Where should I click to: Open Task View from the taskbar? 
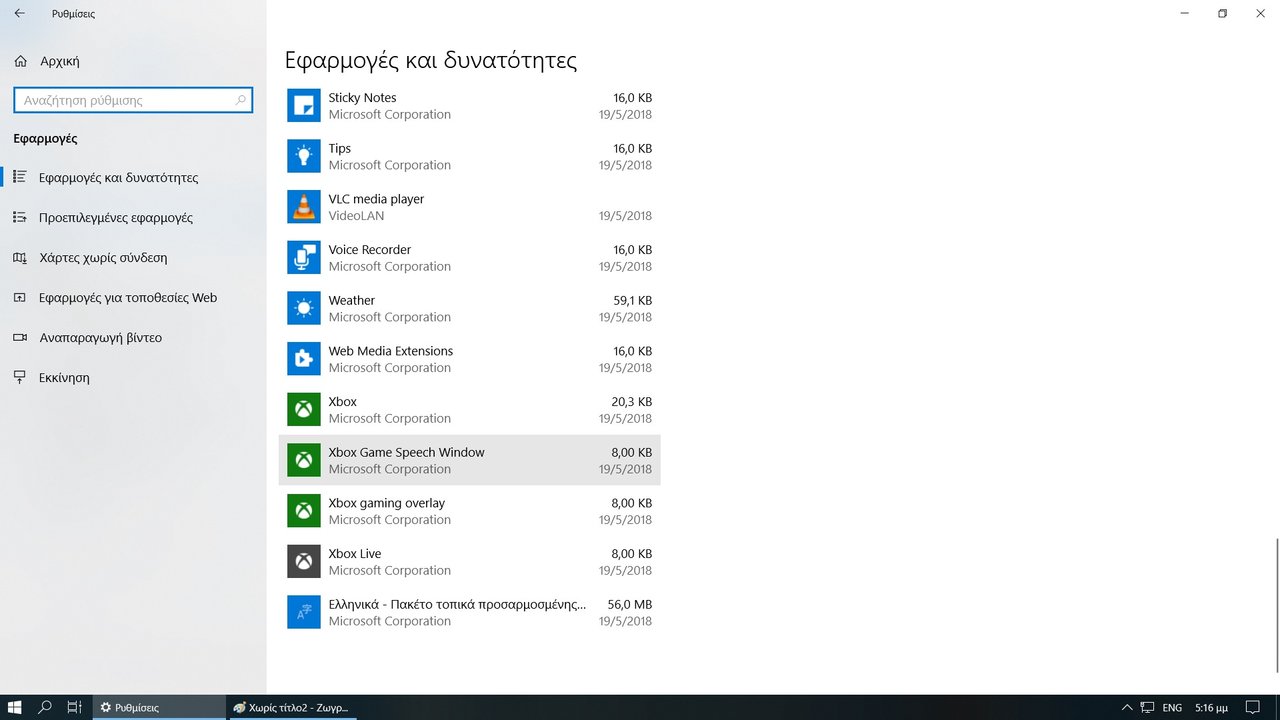pyautogui.click(x=74, y=707)
